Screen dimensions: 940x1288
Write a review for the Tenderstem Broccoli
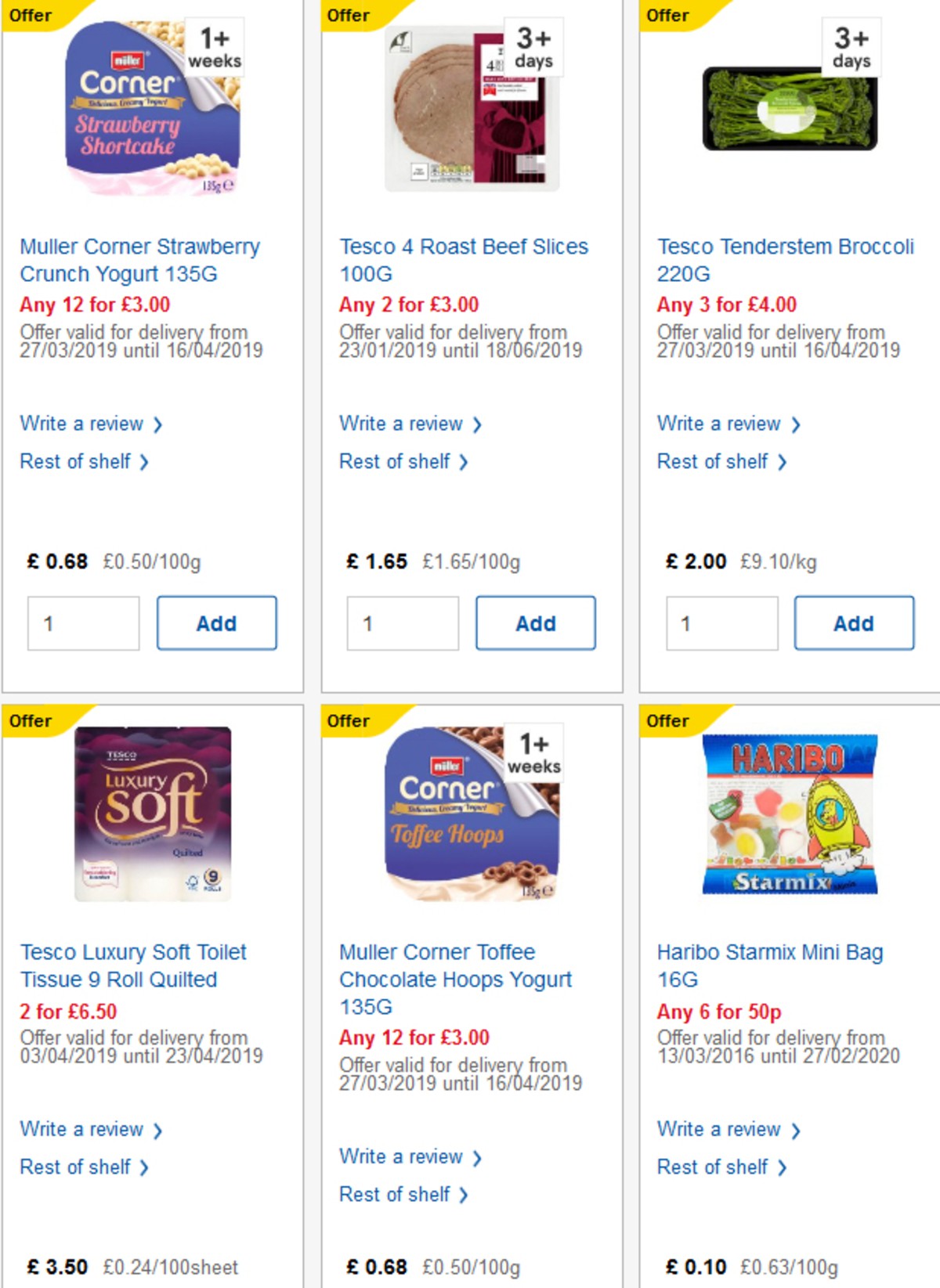point(721,424)
